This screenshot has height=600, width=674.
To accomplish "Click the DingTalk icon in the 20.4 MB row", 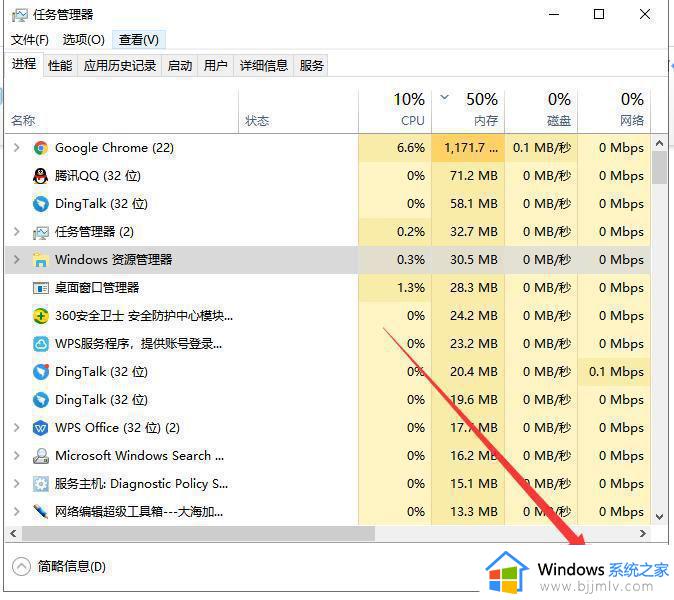I will click(40, 372).
